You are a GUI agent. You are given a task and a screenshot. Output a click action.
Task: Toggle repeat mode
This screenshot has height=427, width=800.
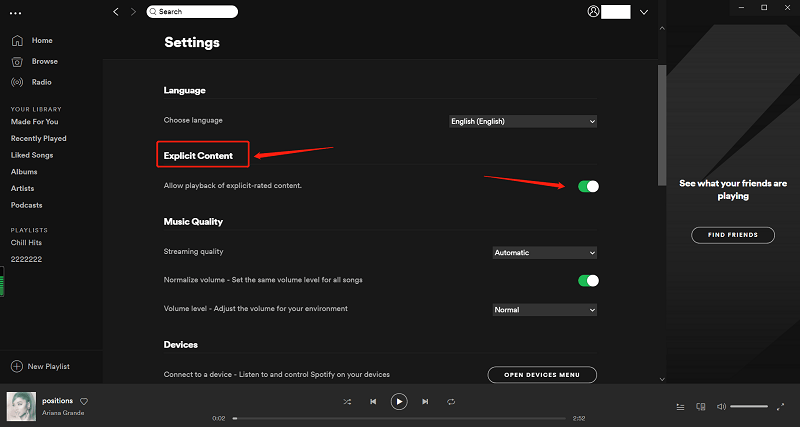(451, 402)
